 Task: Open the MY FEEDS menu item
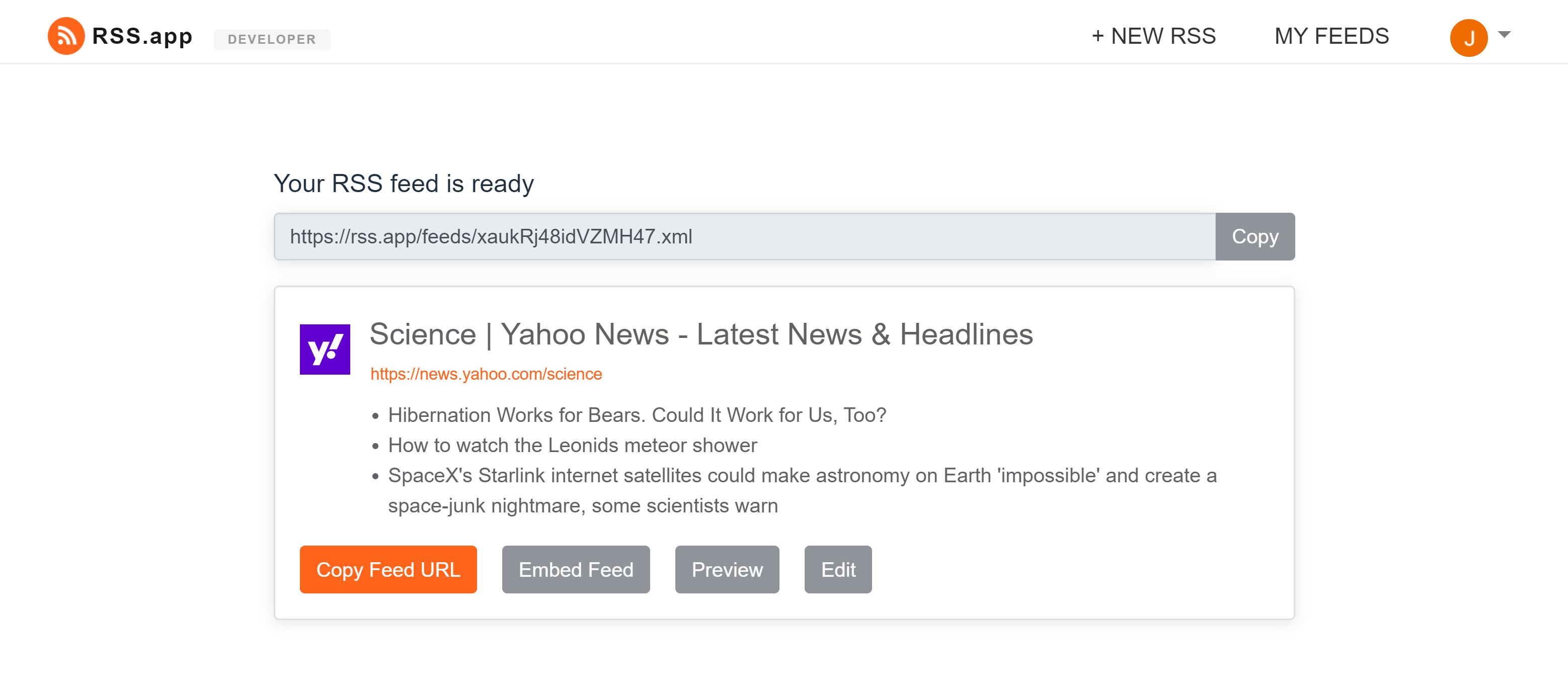pyautogui.click(x=1332, y=36)
